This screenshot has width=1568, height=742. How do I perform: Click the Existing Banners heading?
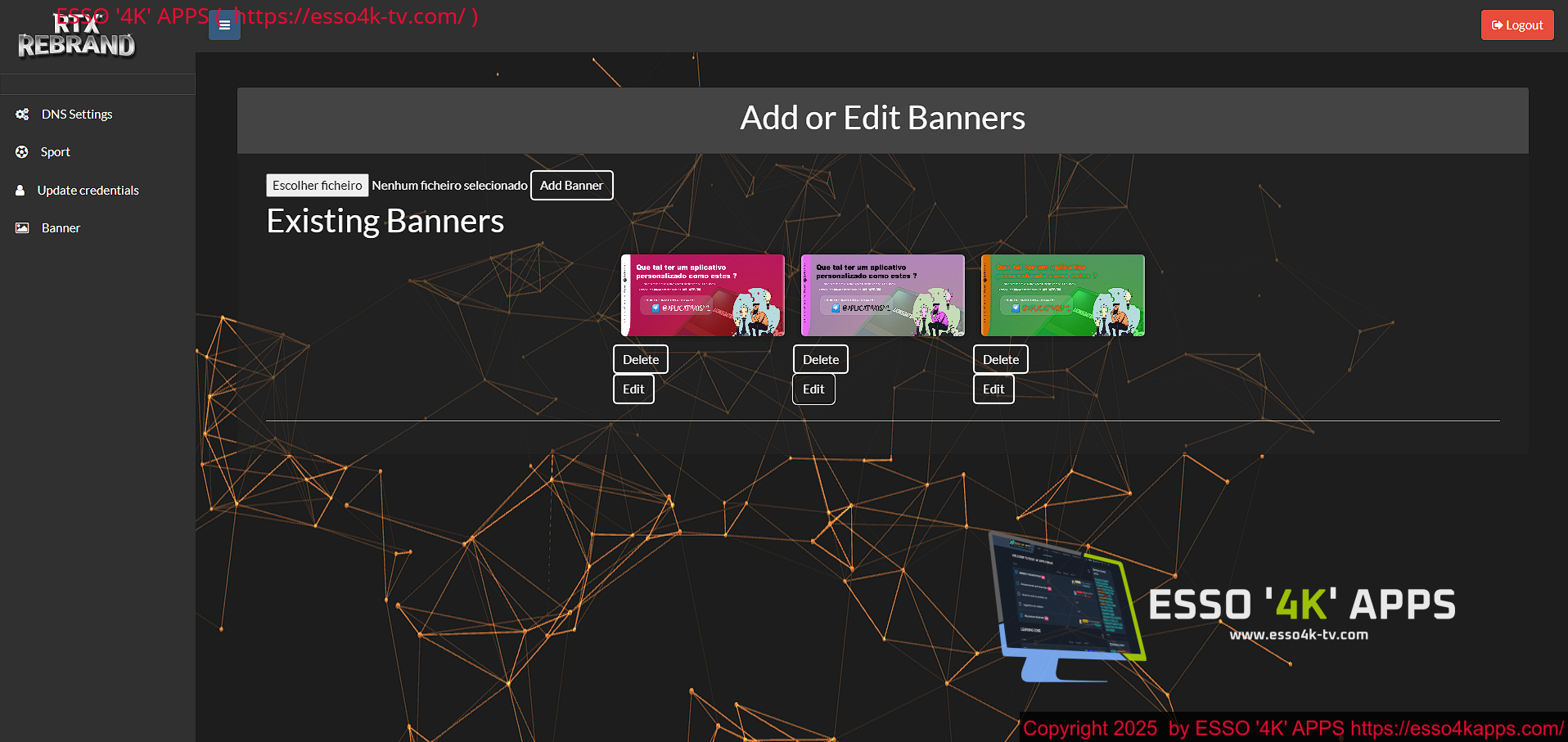pos(385,221)
